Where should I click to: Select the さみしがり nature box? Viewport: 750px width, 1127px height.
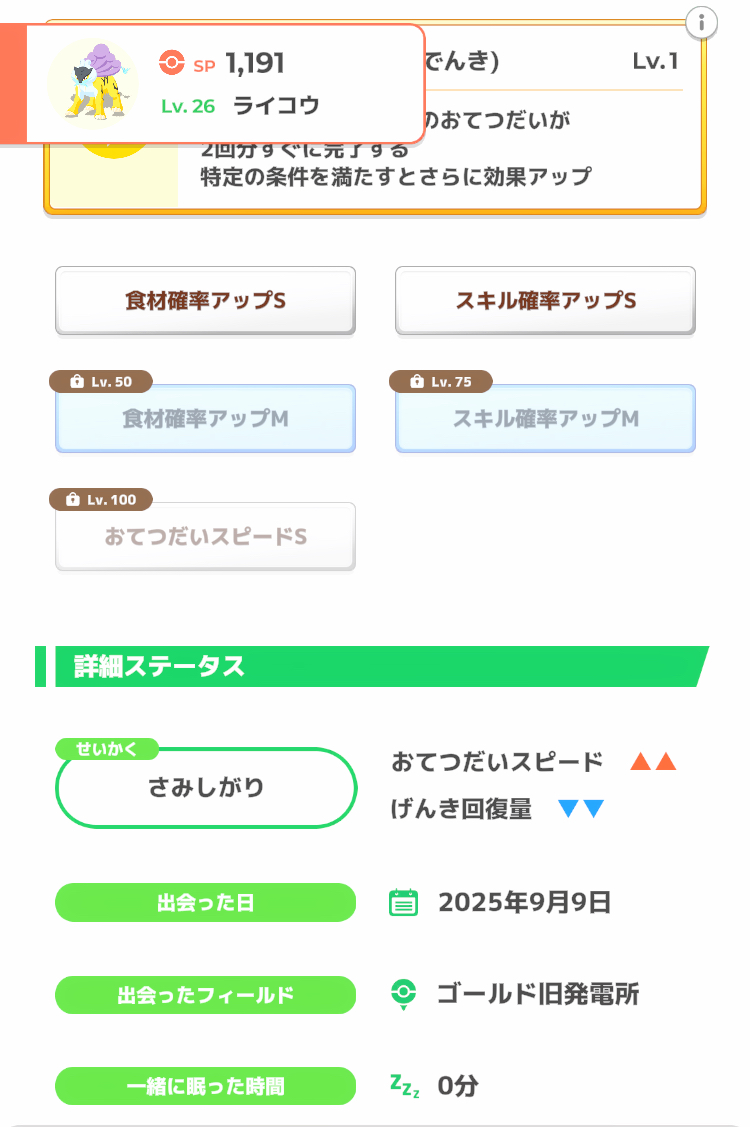click(x=206, y=788)
